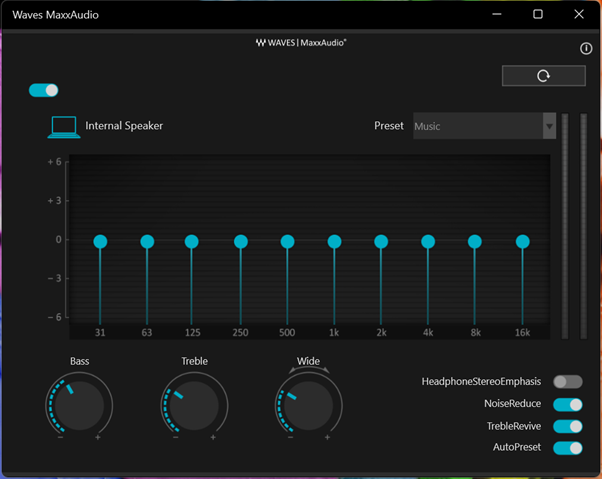The width and height of the screenshot is (602, 479).
Task: Click plus sign beside Bass knob
Action: pos(98,438)
